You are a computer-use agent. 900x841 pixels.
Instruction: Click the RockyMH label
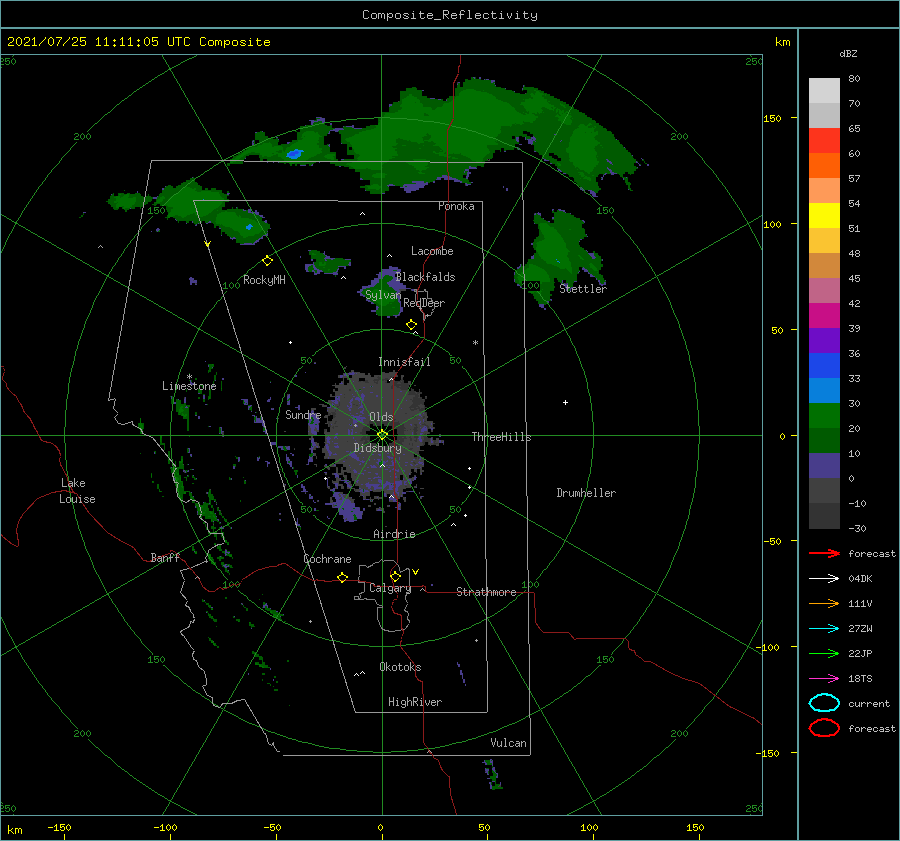tap(264, 280)
